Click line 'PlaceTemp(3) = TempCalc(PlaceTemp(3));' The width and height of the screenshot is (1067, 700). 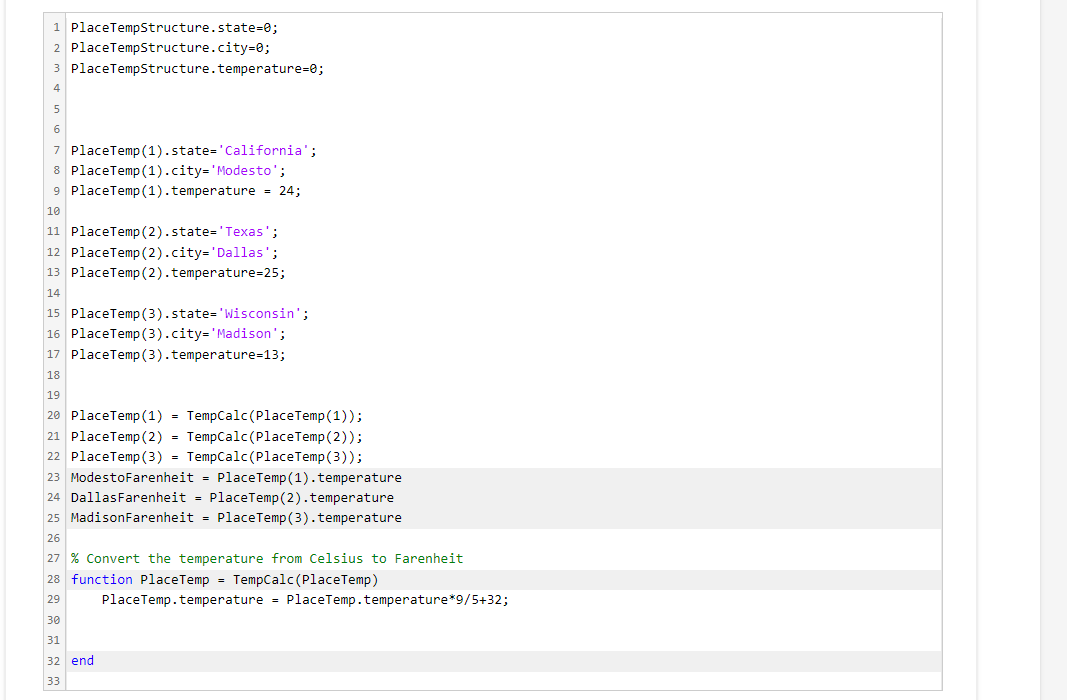(216, 456)
